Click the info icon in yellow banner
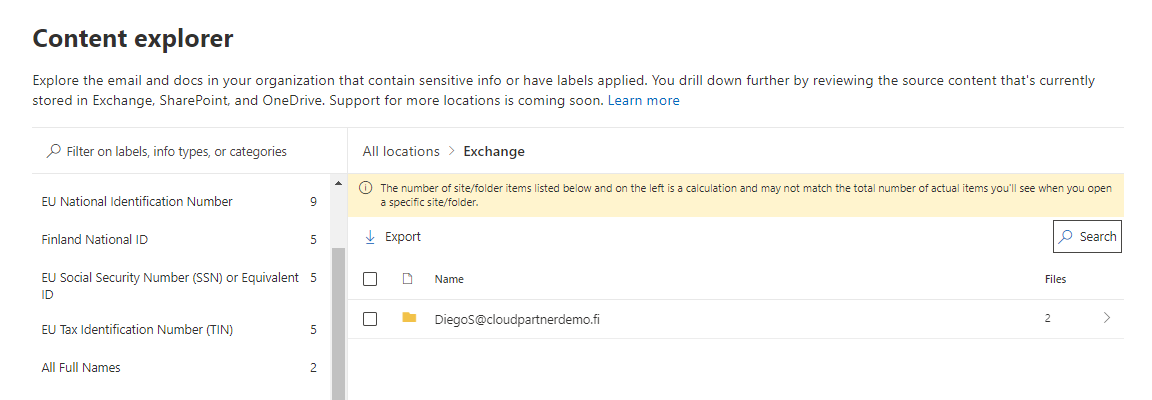 click(x=366, y=188)
